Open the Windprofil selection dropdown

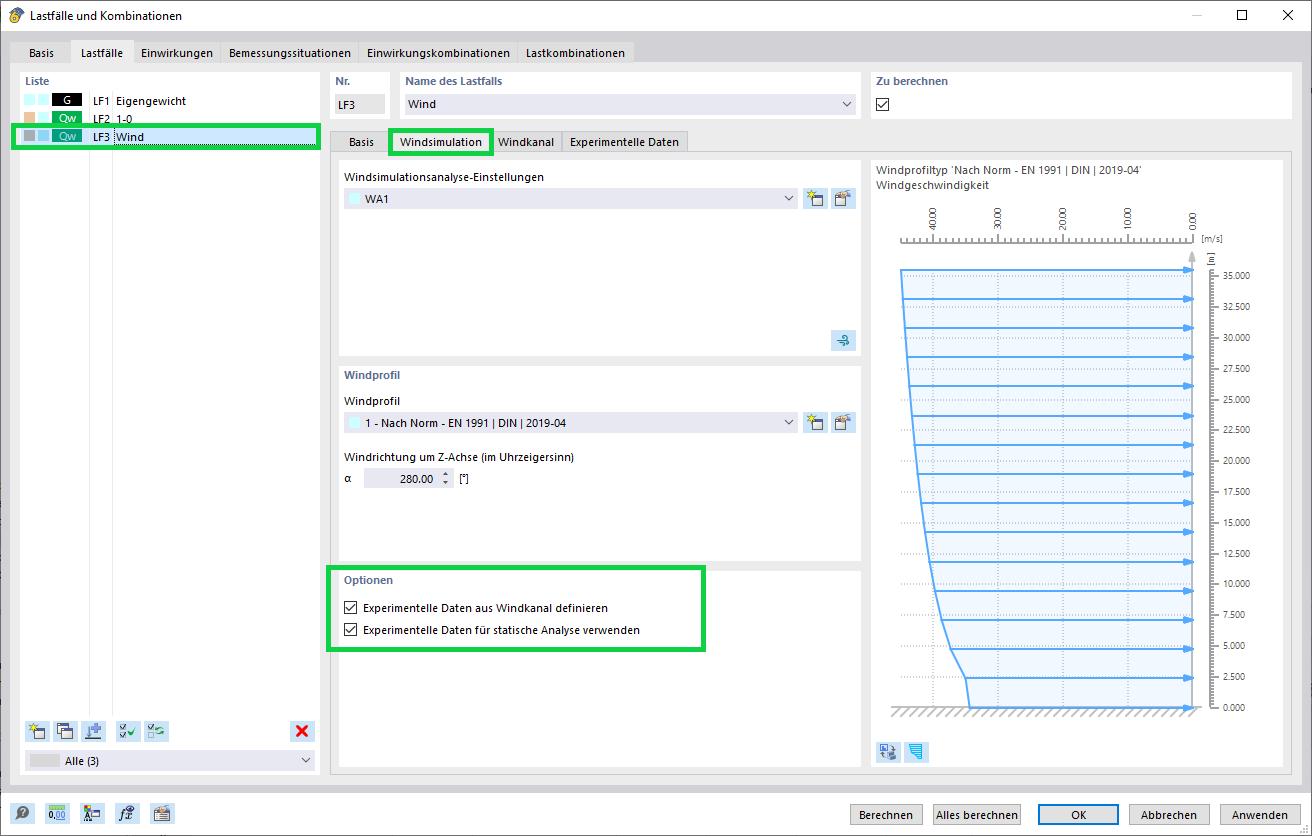pyautogui.click(x=786, y=422)
